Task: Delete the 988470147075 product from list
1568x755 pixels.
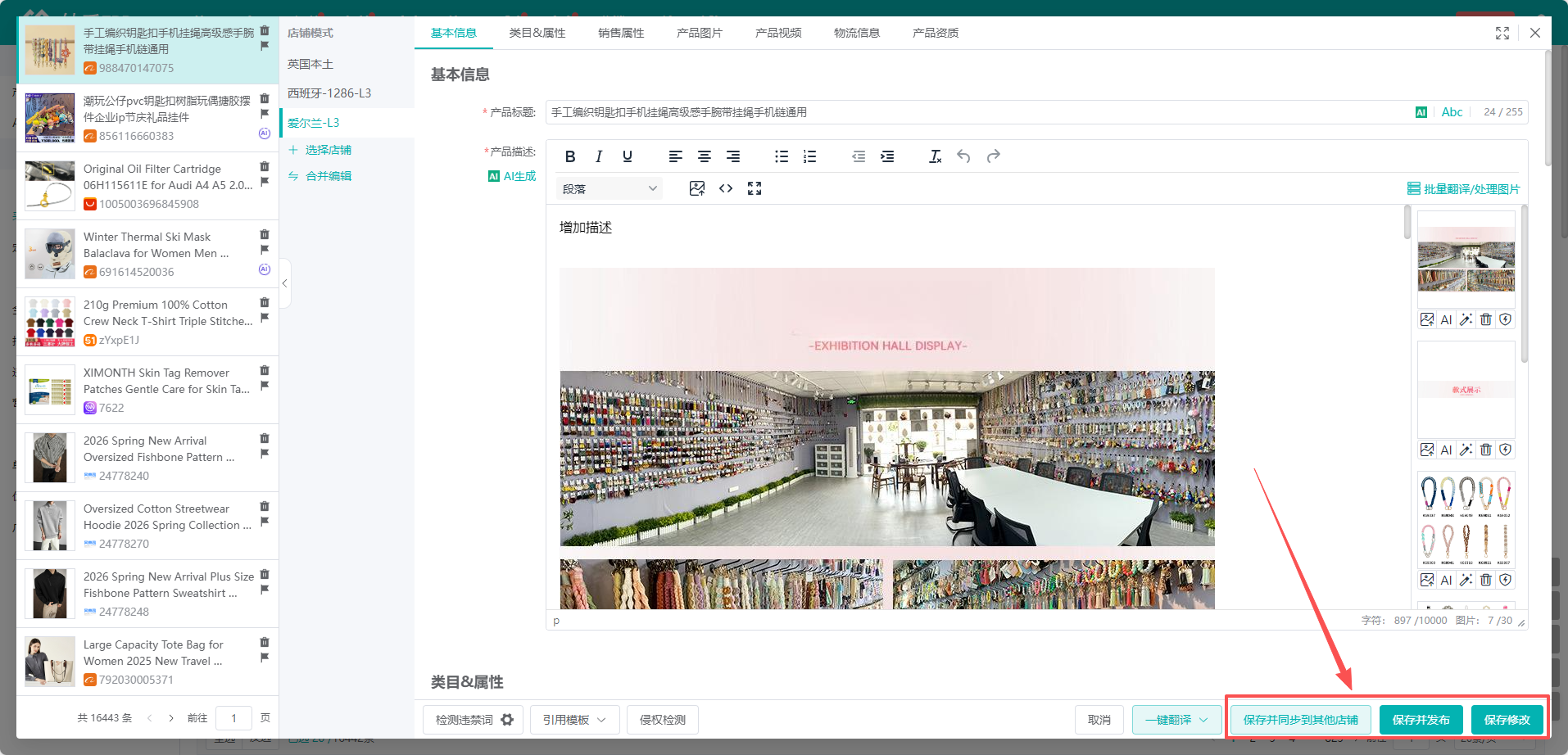Action: click(x=265, y=30)
